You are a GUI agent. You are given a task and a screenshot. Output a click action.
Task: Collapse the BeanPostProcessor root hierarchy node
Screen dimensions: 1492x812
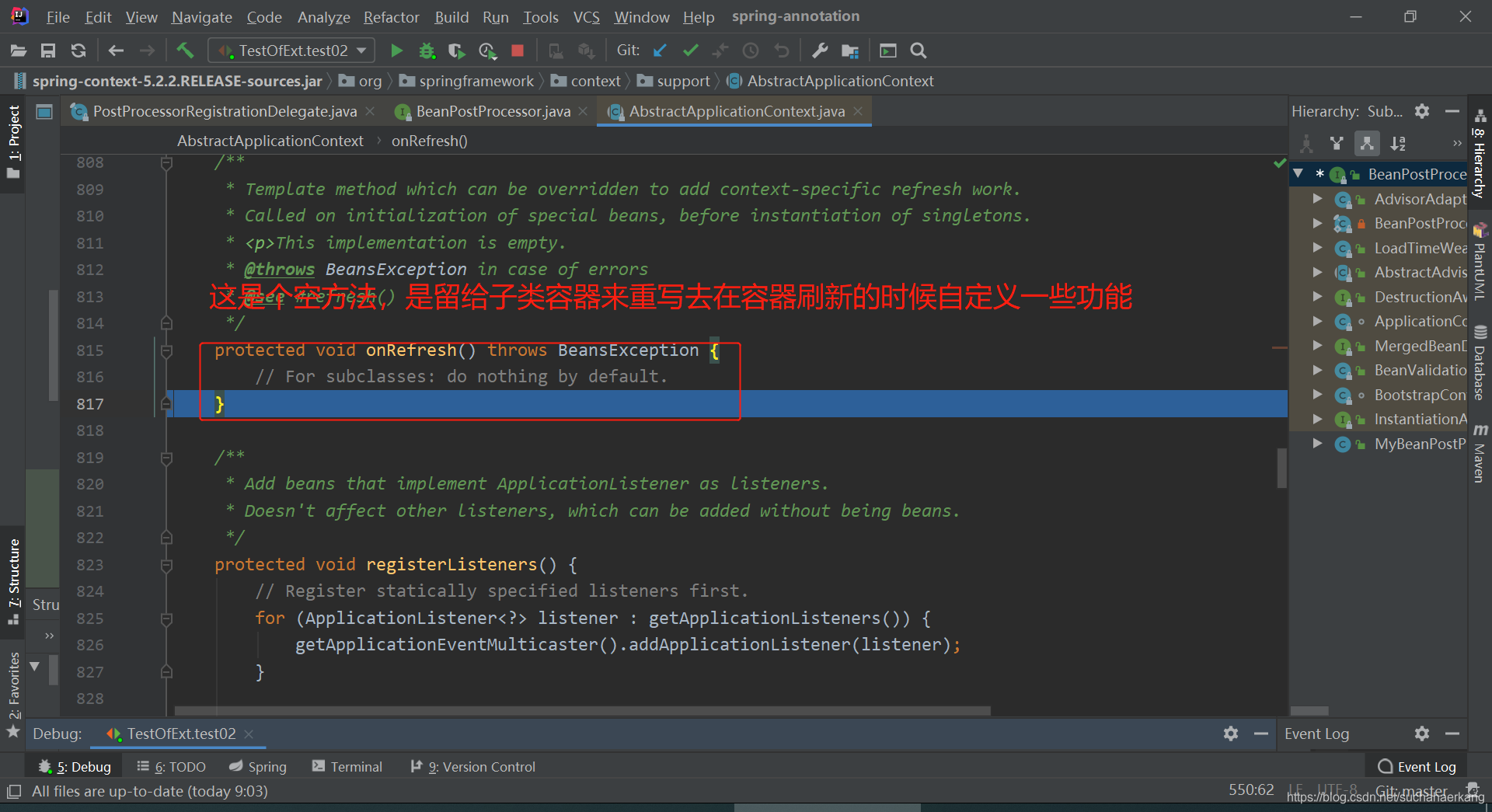[x=1299, y=174]
